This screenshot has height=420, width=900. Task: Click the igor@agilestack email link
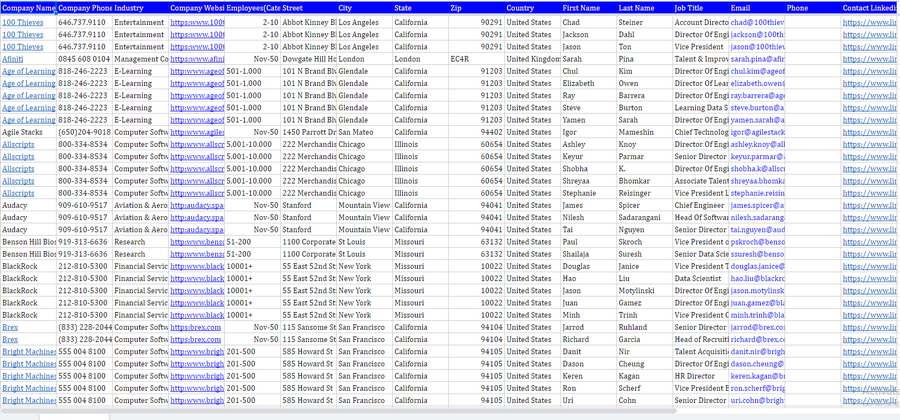pyautogui.click(x=757, y=132)
